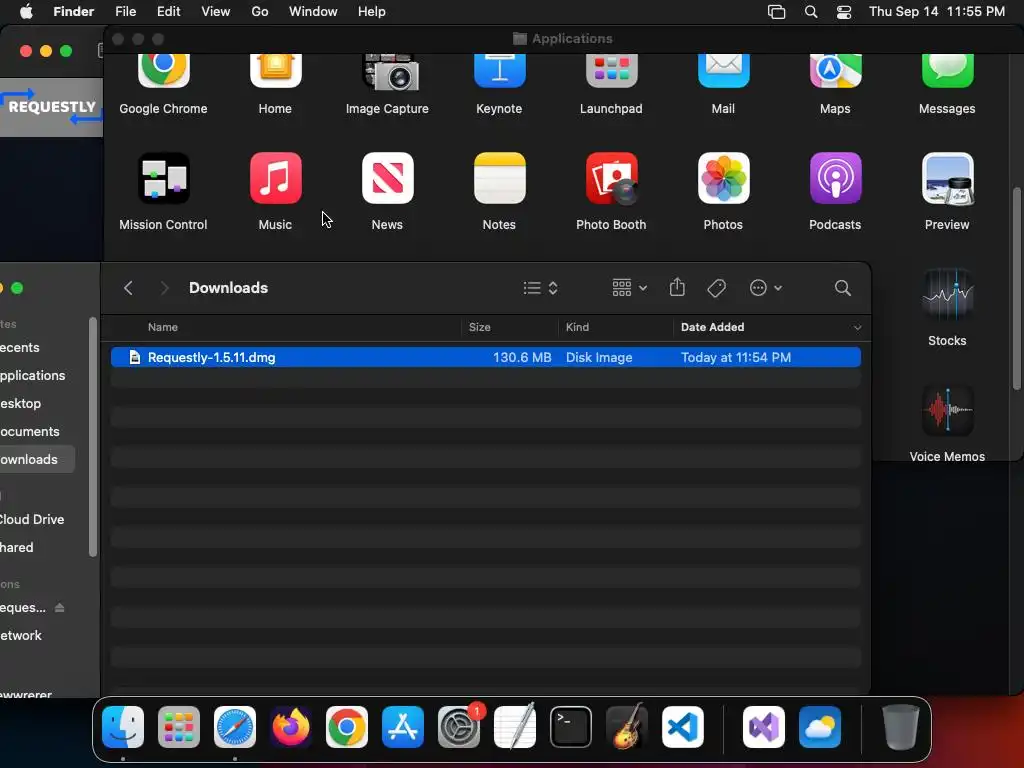Viewport: 1024px width, 768px height.
Task: Open Maps in Applications window
Action: point(835,71)
